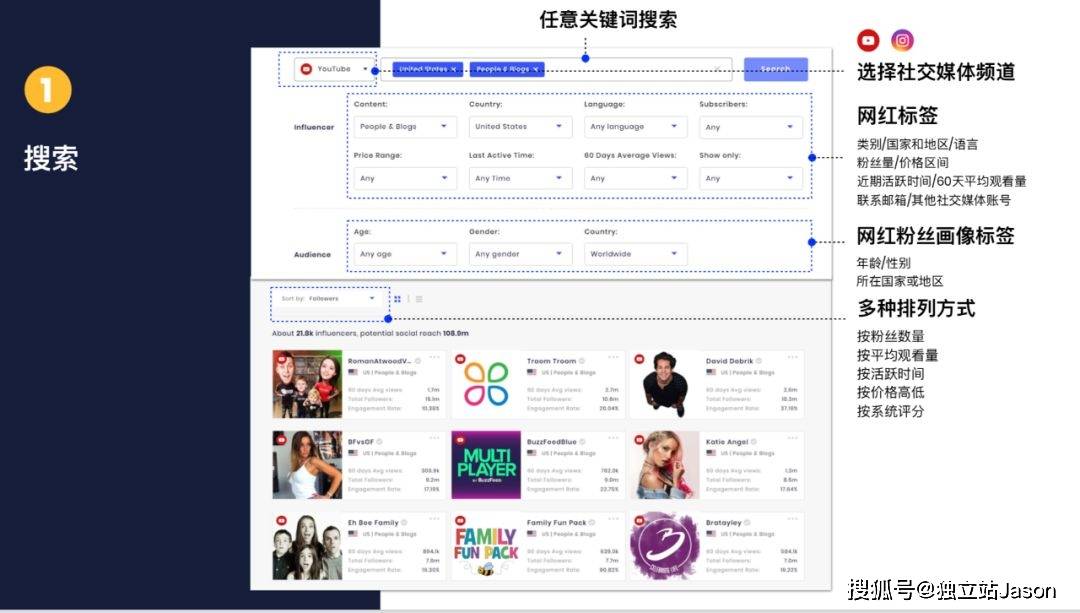
Task: Remove the People & Blogs search tag
Action: coord(534,70)
